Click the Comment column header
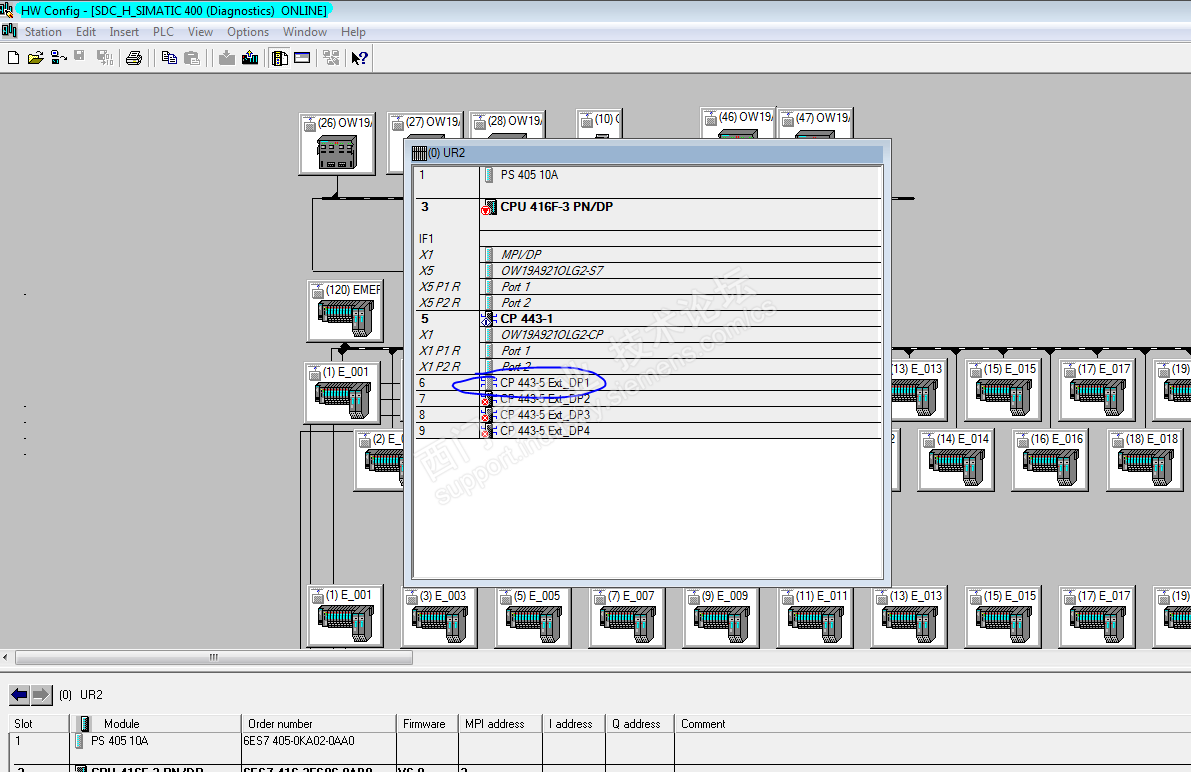The image size is (1191, 772). coord(933,723)
